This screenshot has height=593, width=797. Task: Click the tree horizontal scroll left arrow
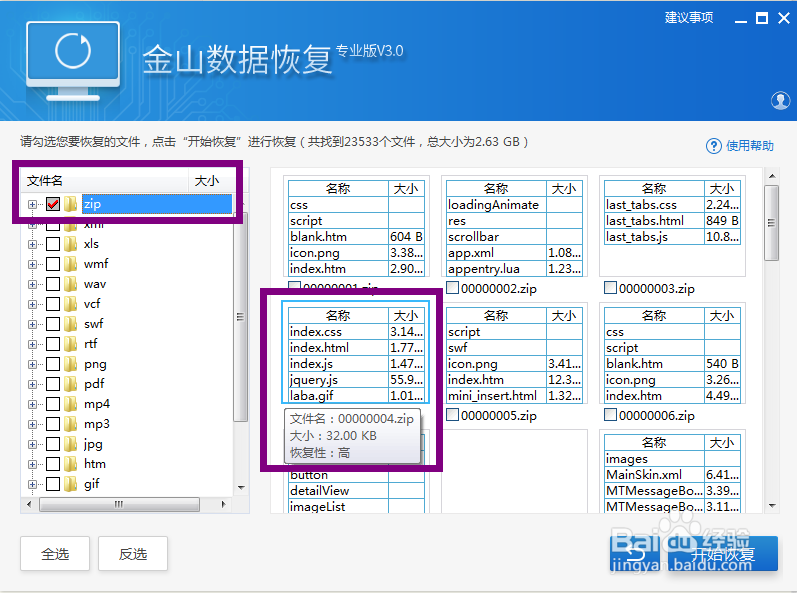coord(29,505)
